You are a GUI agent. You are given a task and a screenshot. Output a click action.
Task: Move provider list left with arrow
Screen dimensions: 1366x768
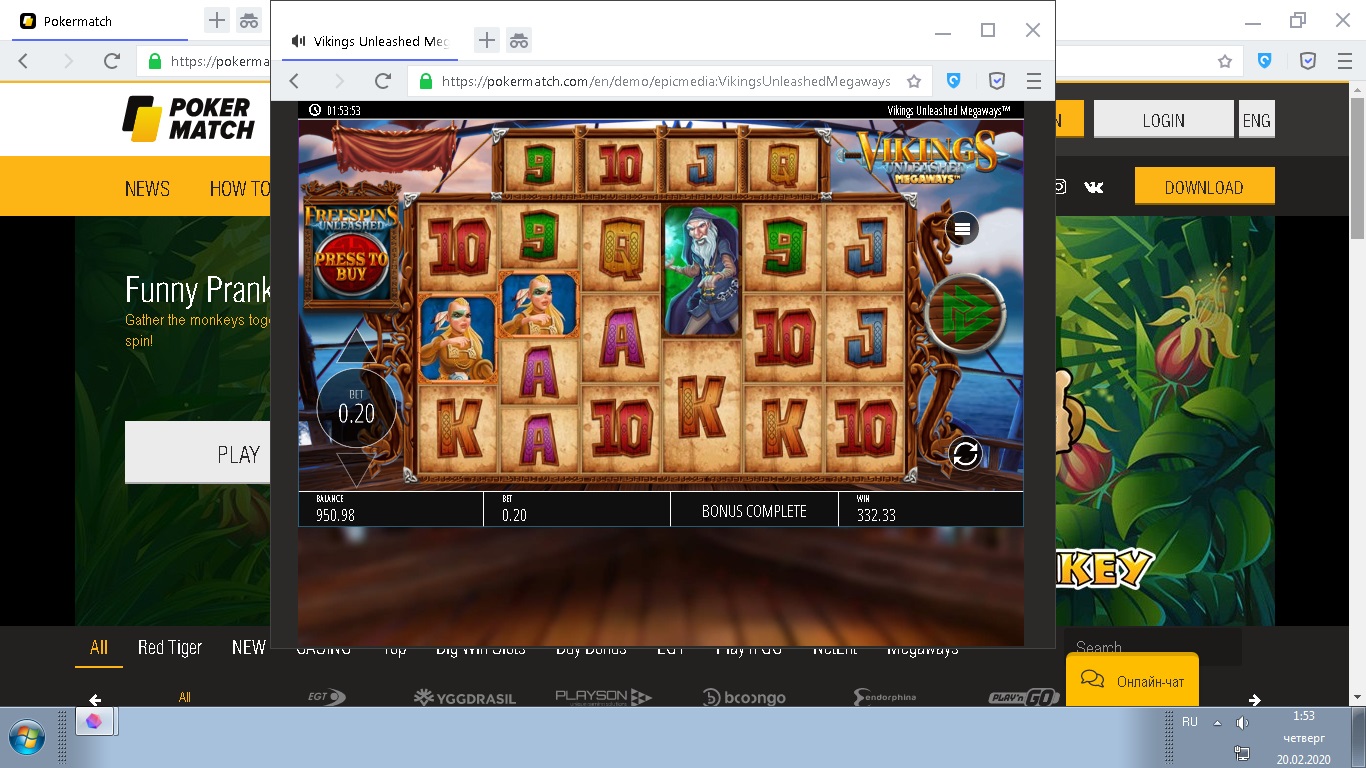click(95, 700)
